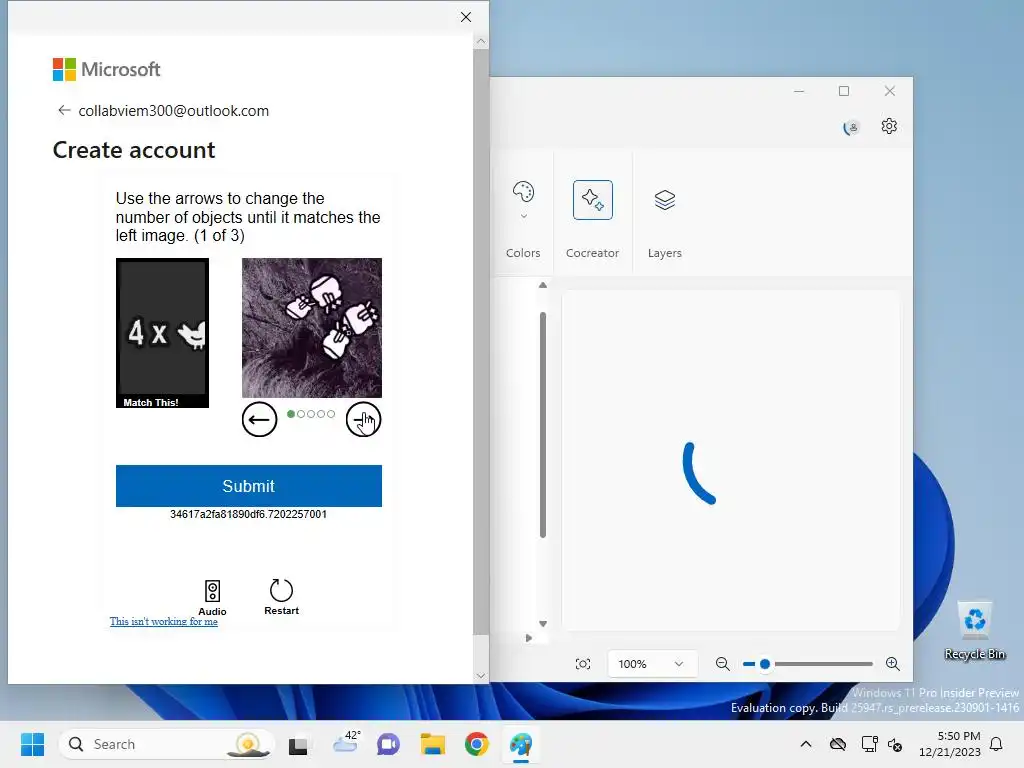Click the down arrow of Paint's vertical scrollbar
Viewport: 1024px width, 768px height.
coord(543,624)
